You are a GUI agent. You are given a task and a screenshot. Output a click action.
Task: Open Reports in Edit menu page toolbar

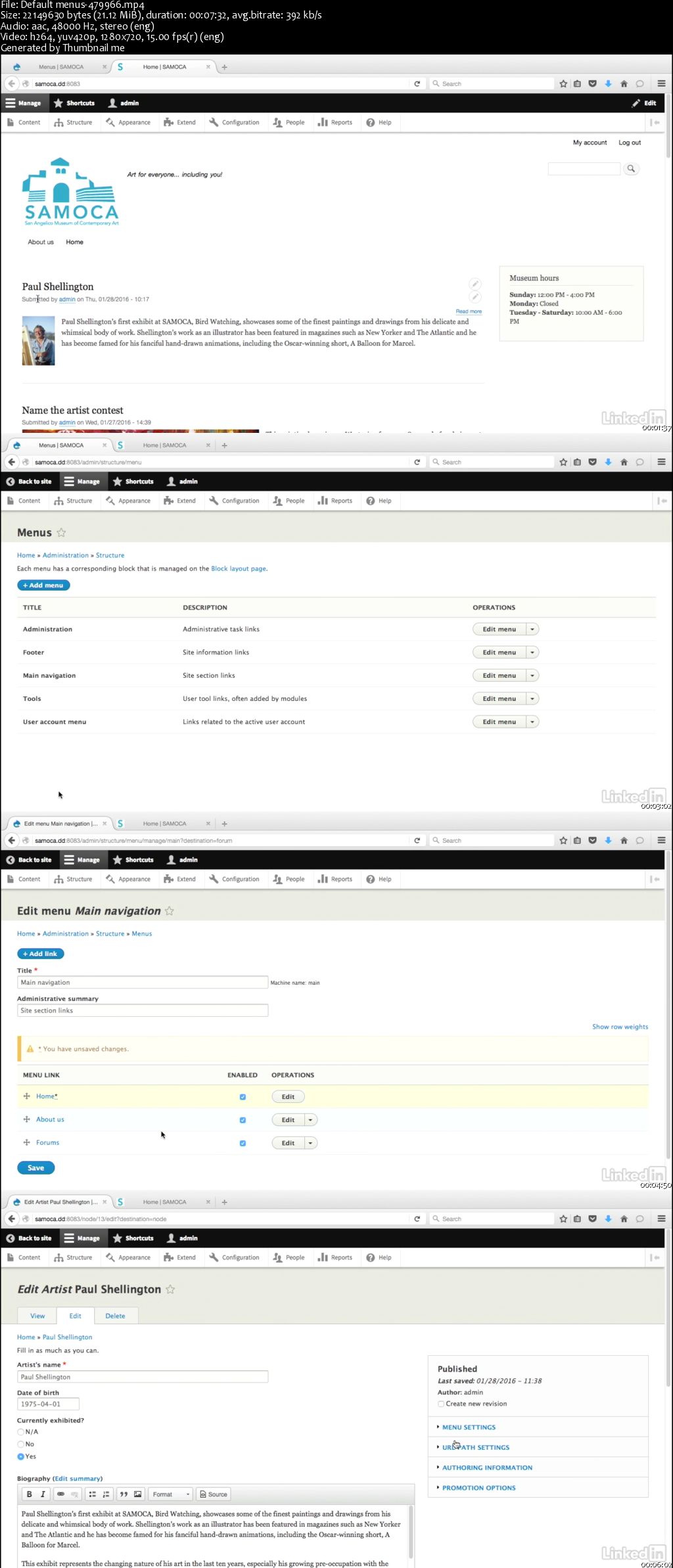coord(335,880)
